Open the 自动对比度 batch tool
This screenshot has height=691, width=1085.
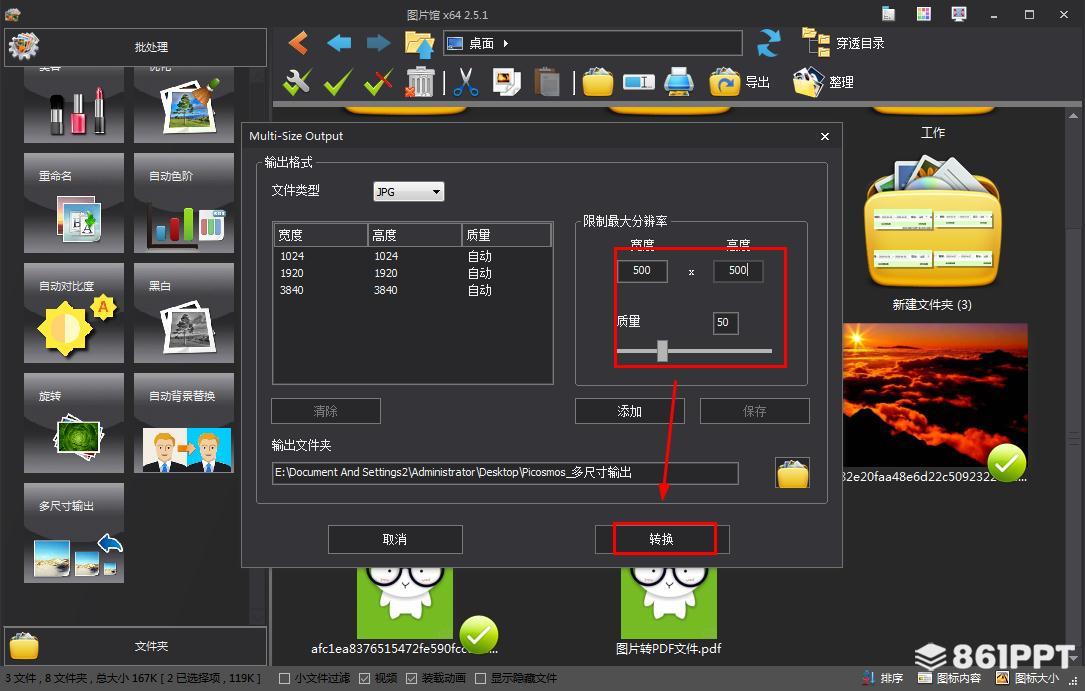click(74, 313)
